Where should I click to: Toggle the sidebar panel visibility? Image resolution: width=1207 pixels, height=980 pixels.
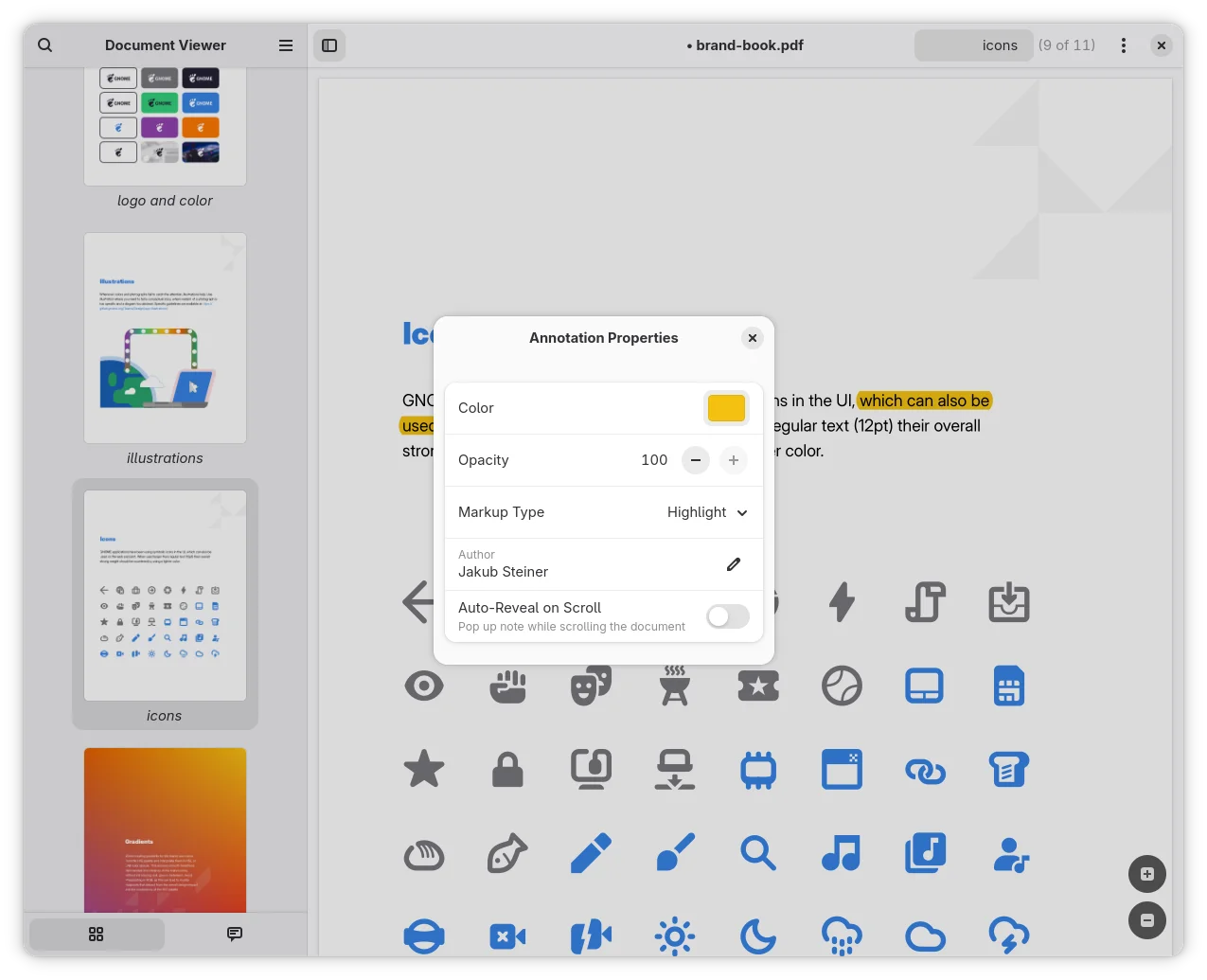[x=329, y=45]
